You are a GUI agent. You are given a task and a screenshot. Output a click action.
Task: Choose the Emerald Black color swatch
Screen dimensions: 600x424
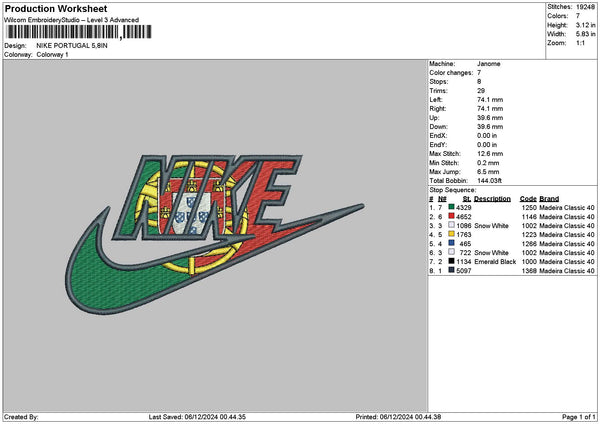pyautogui.click(x=452, y=261)
